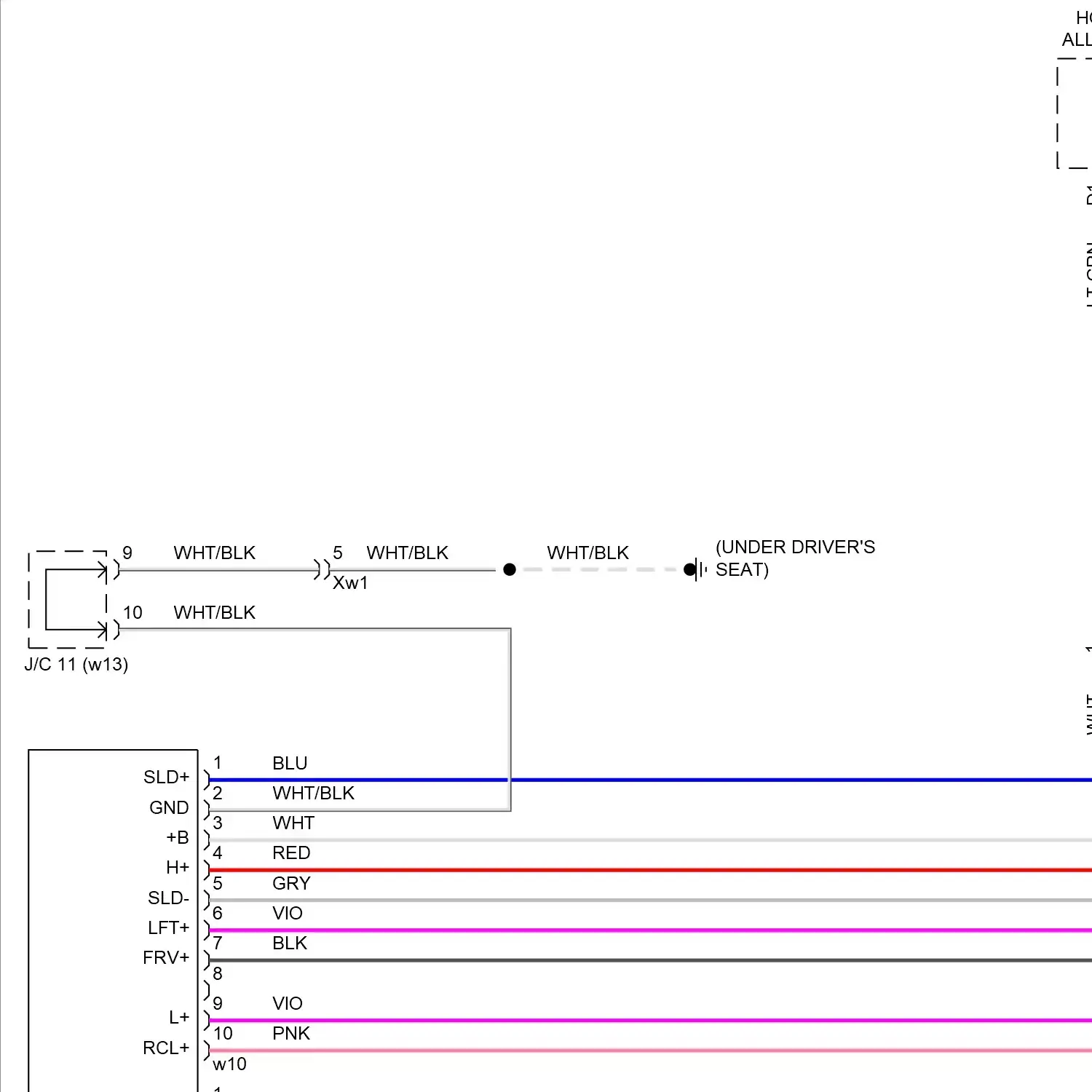Click WHT/BLK label beside J/C pin 9
The height and width of the screenshot is (1092, 1092).
click(215, 553)
